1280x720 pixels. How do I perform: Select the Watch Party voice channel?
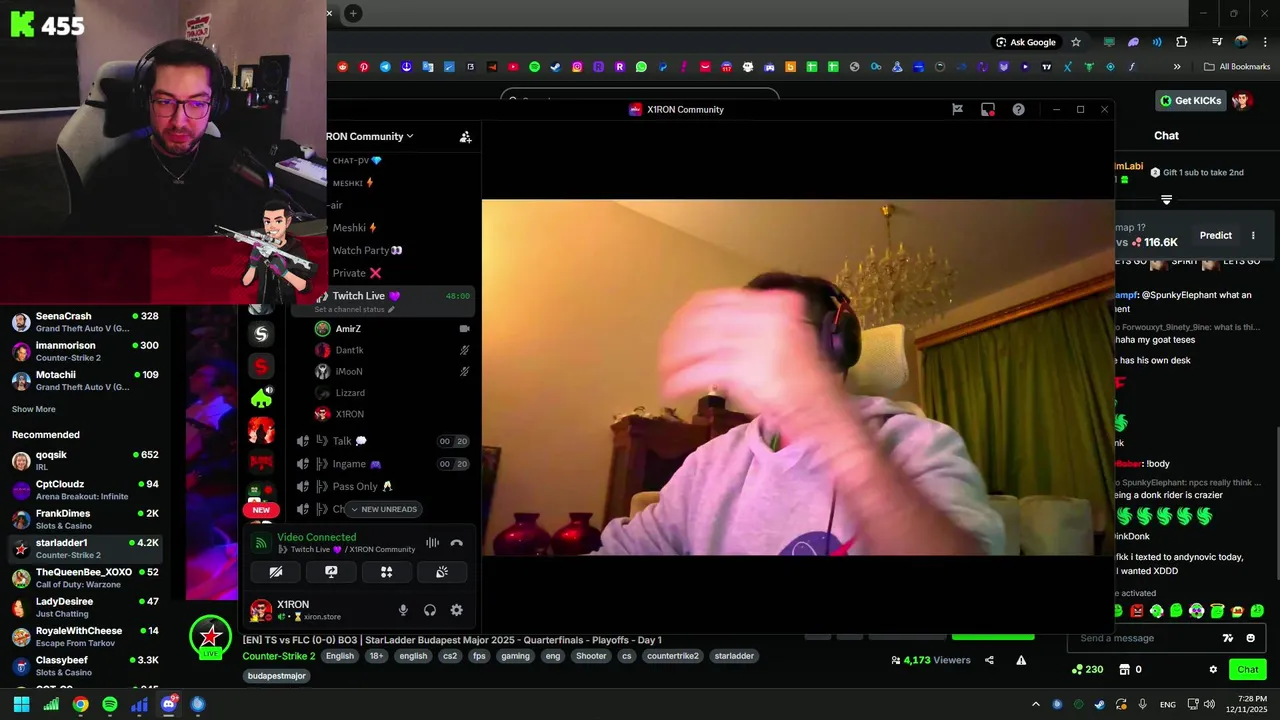pyautogui.click(x=367, y=250)
